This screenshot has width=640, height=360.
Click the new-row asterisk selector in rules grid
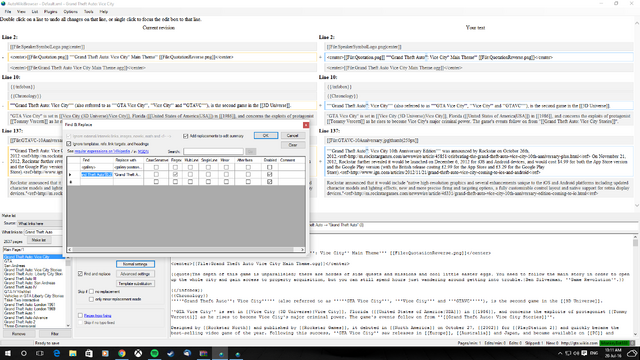70,182
